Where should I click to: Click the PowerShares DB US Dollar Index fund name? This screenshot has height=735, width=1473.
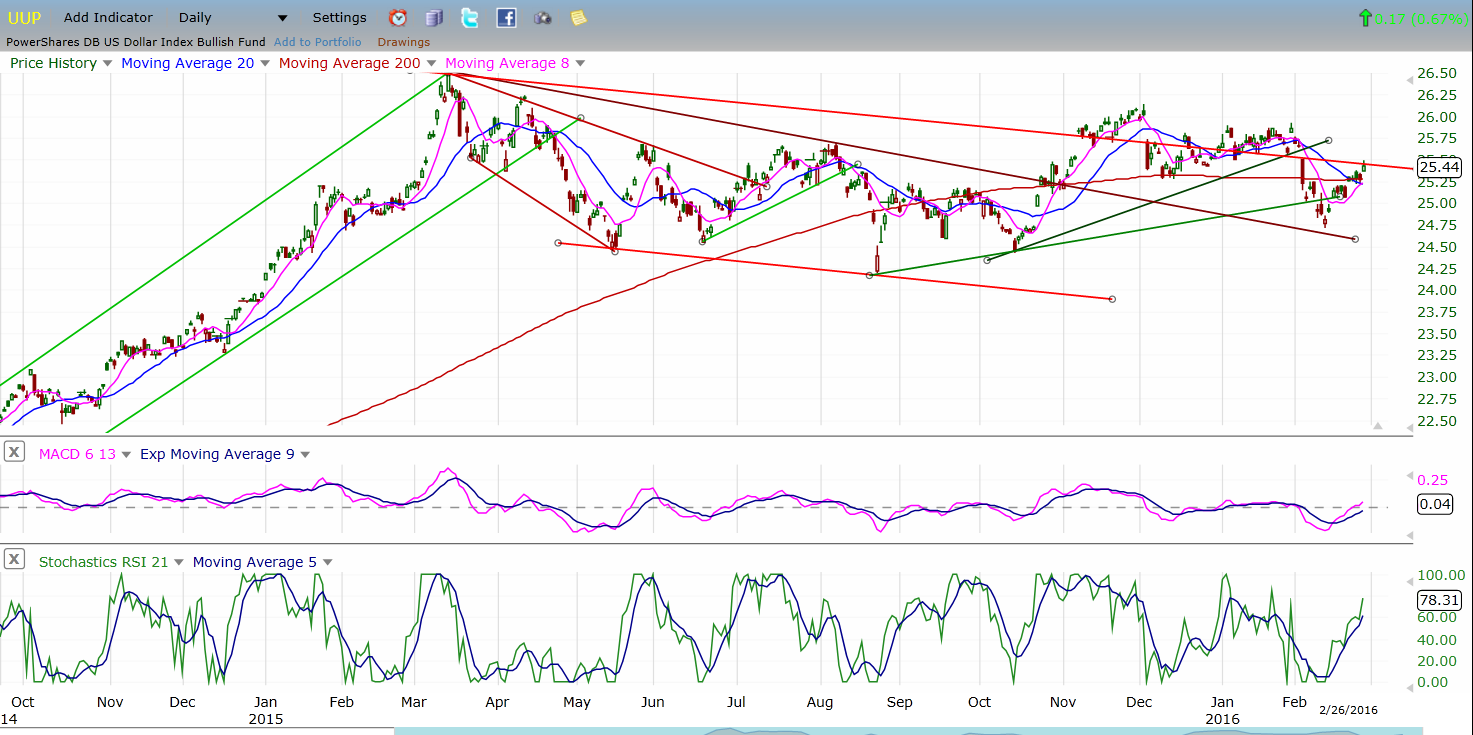(136, 42)
